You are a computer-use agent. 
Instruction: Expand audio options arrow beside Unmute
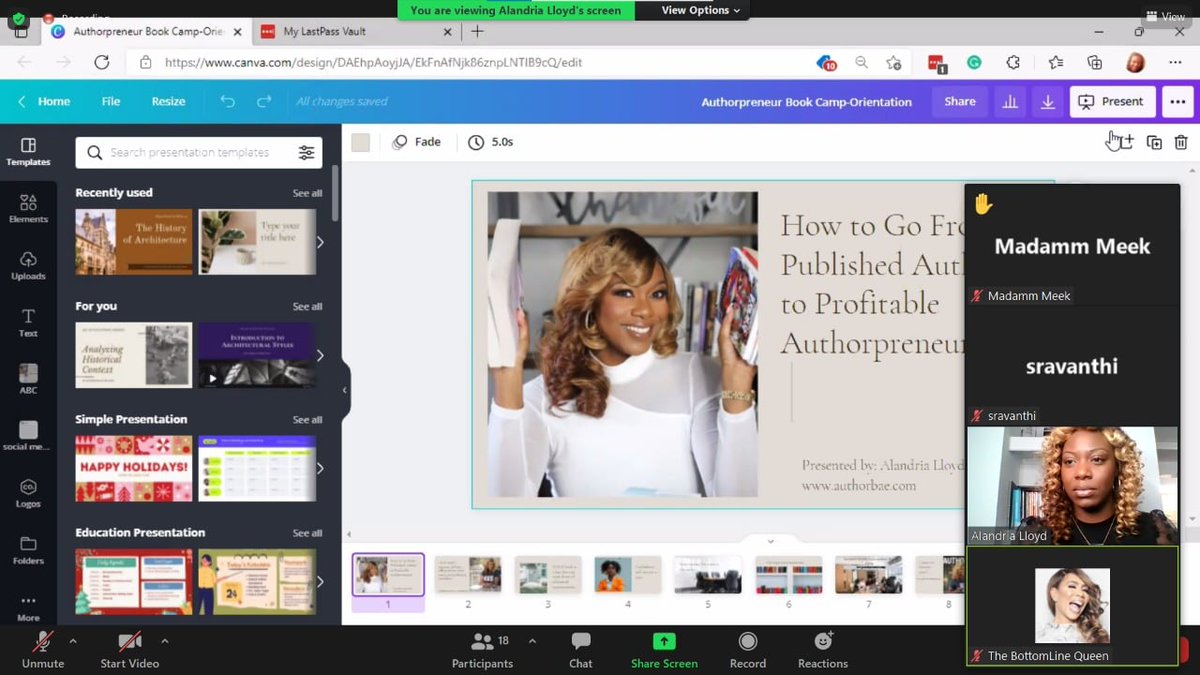tap(73, 640)
